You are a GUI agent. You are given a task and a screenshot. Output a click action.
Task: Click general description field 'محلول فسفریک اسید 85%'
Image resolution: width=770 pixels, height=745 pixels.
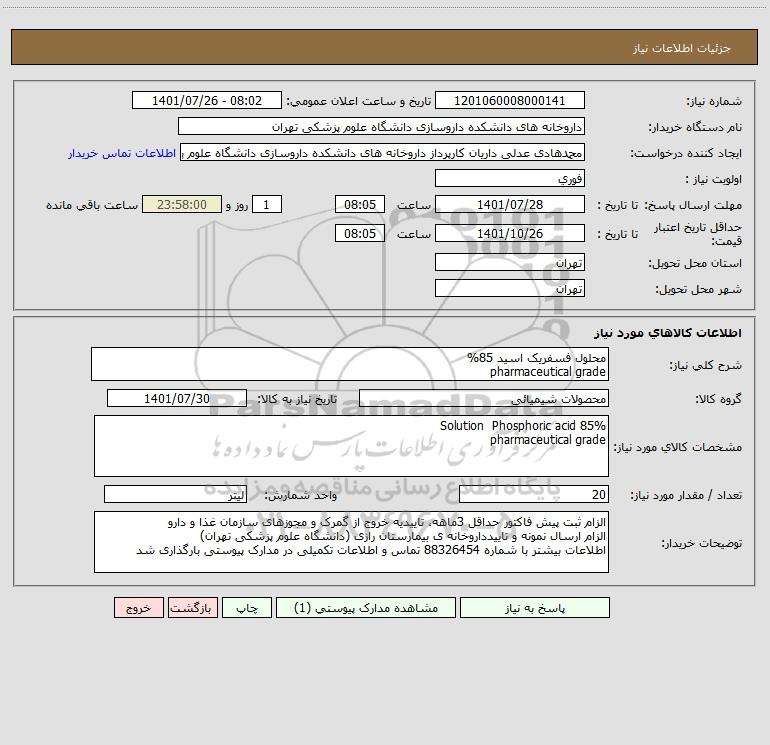tap(350, 364)
